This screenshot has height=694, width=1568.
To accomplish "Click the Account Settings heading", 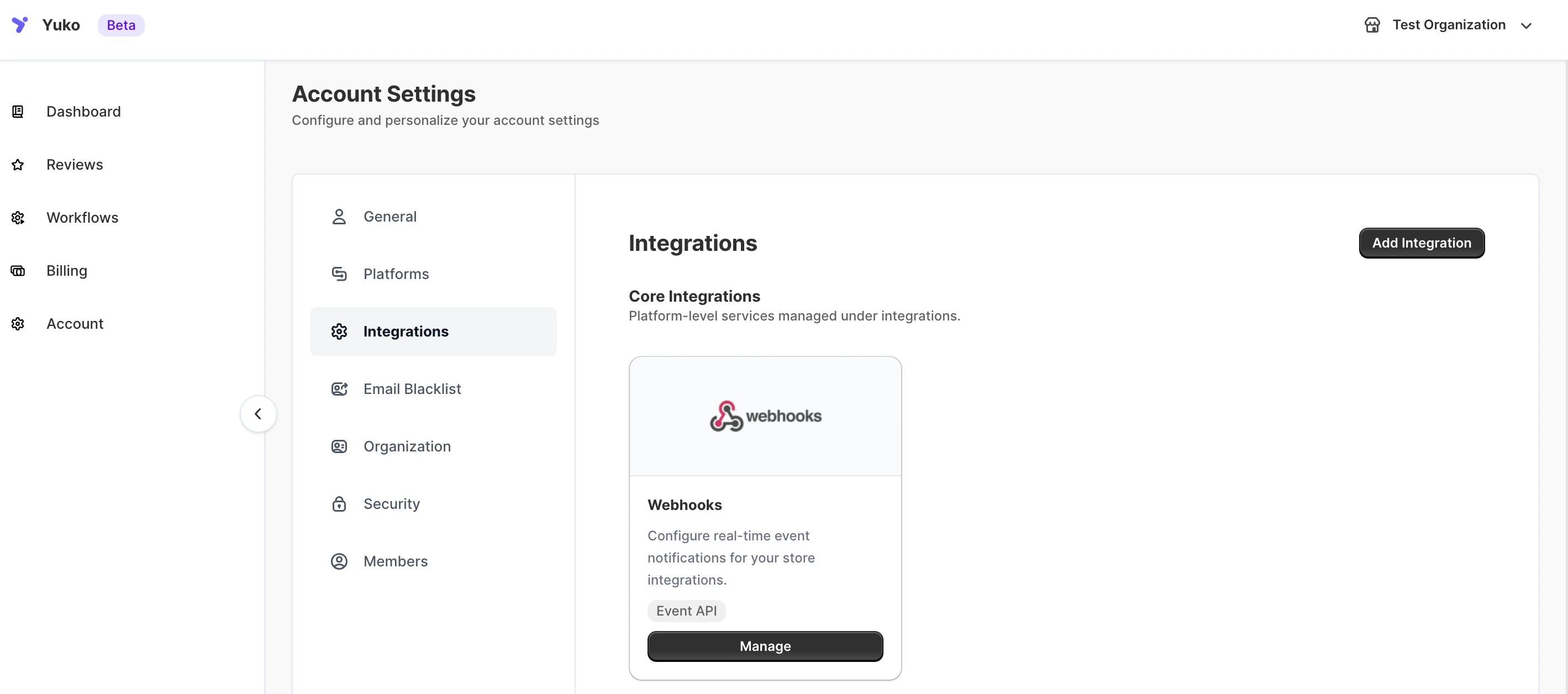I will point(383,94).
